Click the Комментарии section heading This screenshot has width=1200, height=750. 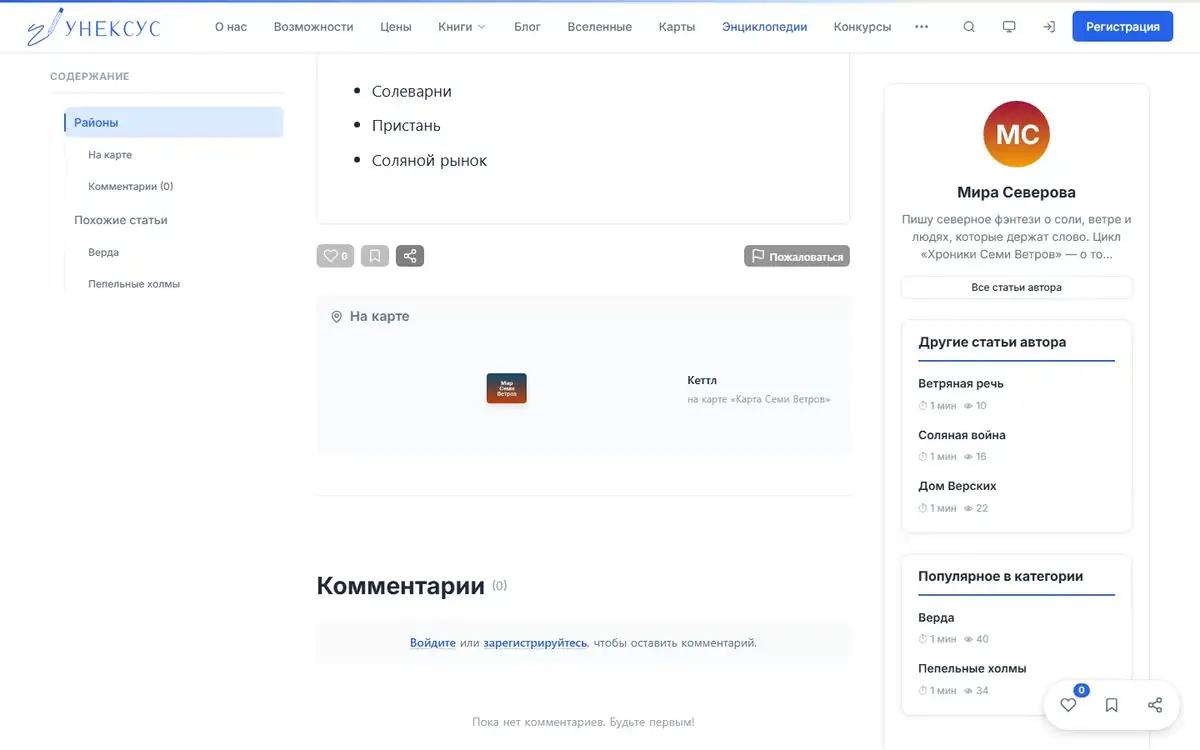(400, 586)
